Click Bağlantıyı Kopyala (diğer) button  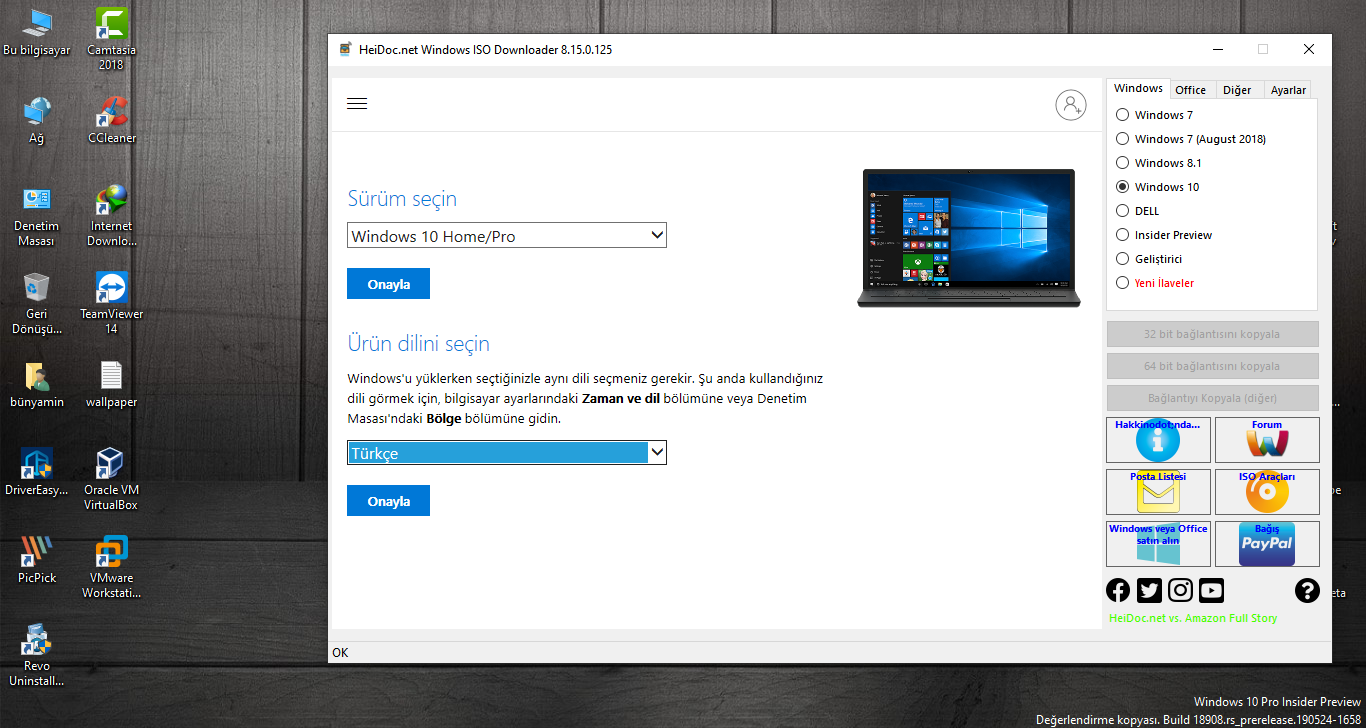[x=1212, y=398]
